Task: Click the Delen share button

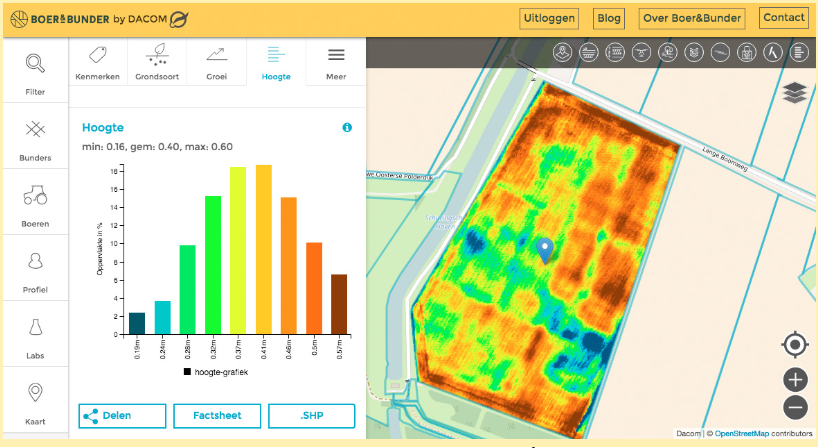Action: click(x=122, y=416)
